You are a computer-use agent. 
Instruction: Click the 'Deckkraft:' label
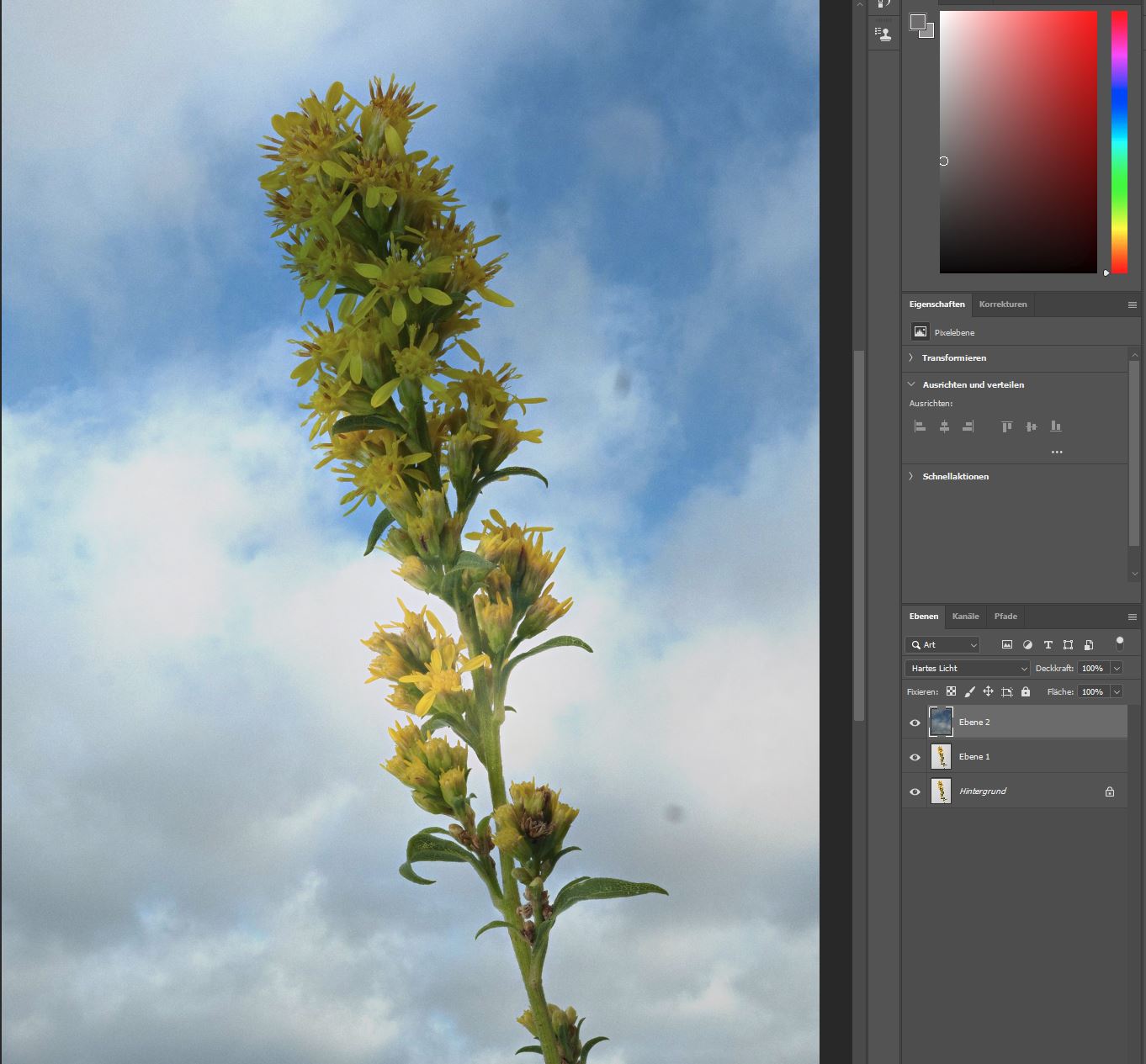pos(1054,668)
